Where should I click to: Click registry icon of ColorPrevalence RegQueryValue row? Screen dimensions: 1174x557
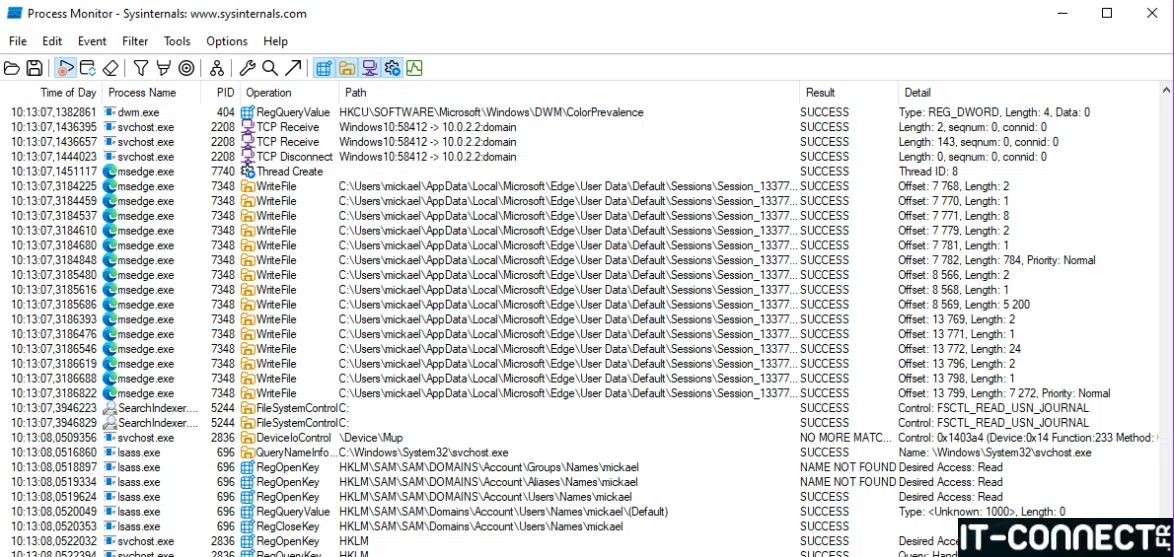pos(248,112)
